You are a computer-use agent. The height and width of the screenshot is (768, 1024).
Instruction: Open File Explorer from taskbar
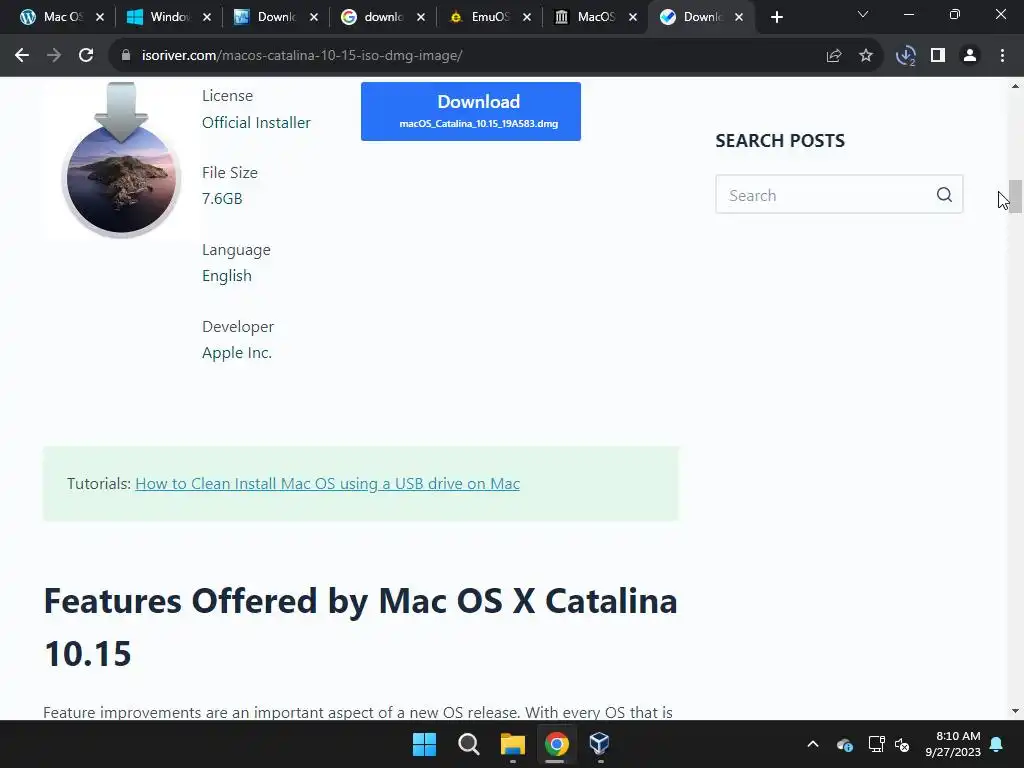pyautogui.click(x=513, y=744)
